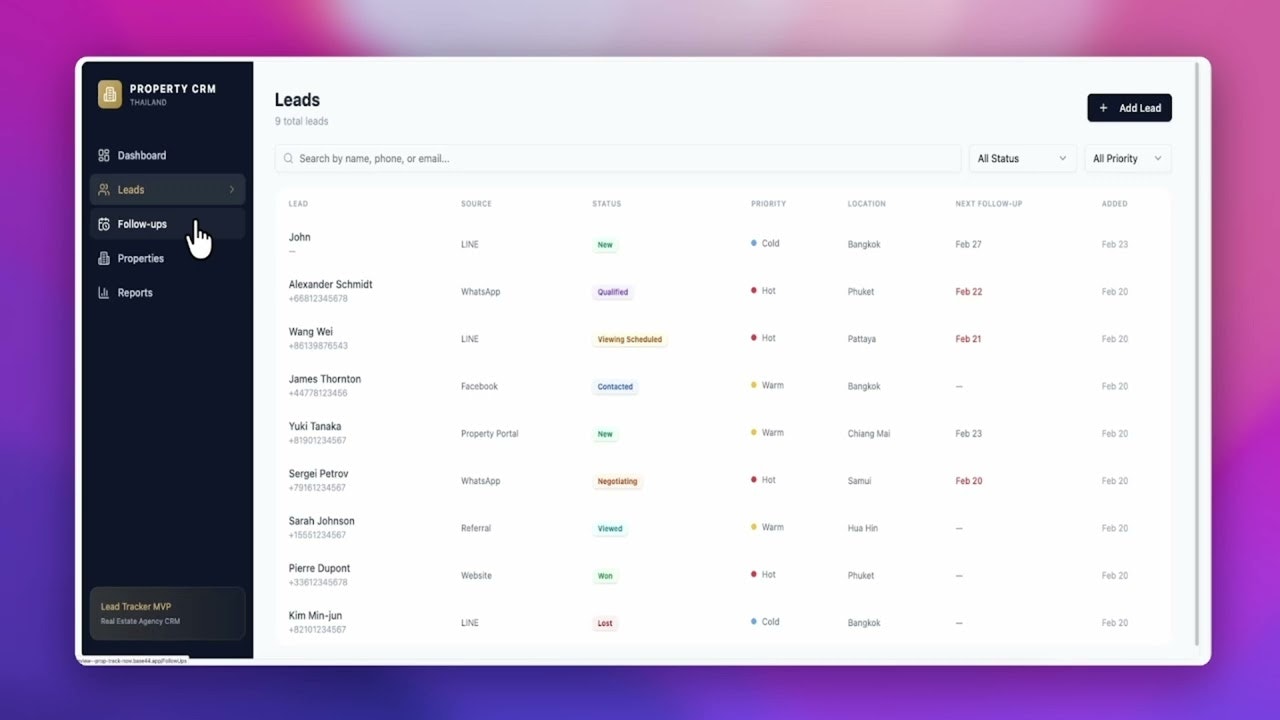Open the All Priority dropdown
The image size is (1280, 720).
click(x=1127, y=158)
